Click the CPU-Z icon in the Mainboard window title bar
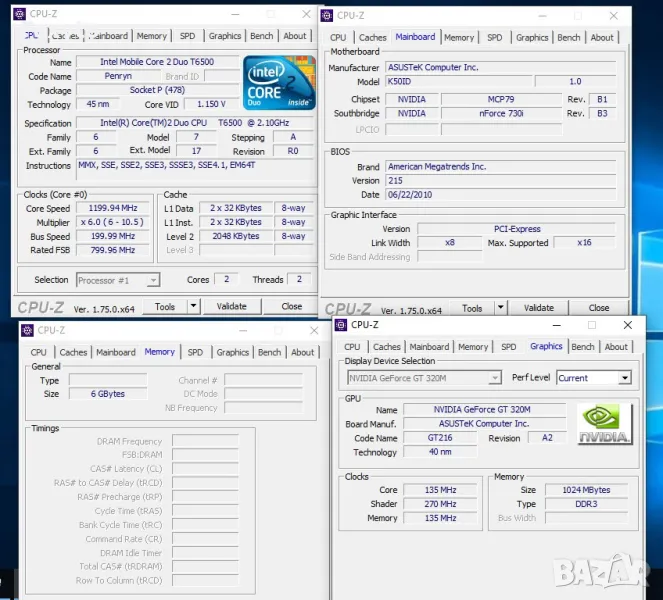663x600 pixels. pos(327,15)
